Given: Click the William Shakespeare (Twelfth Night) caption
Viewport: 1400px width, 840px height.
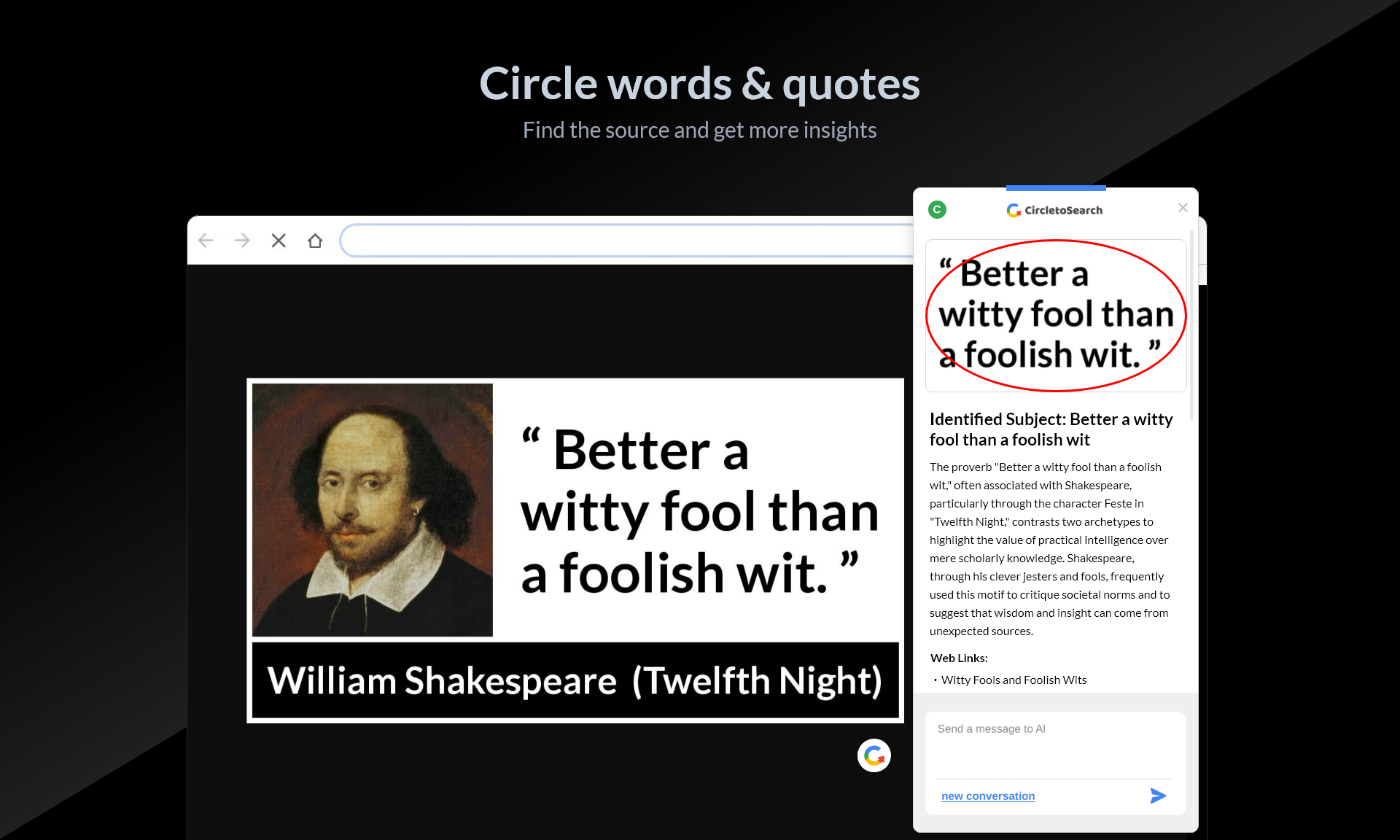Looking at the screenshot, I should 575,680.
